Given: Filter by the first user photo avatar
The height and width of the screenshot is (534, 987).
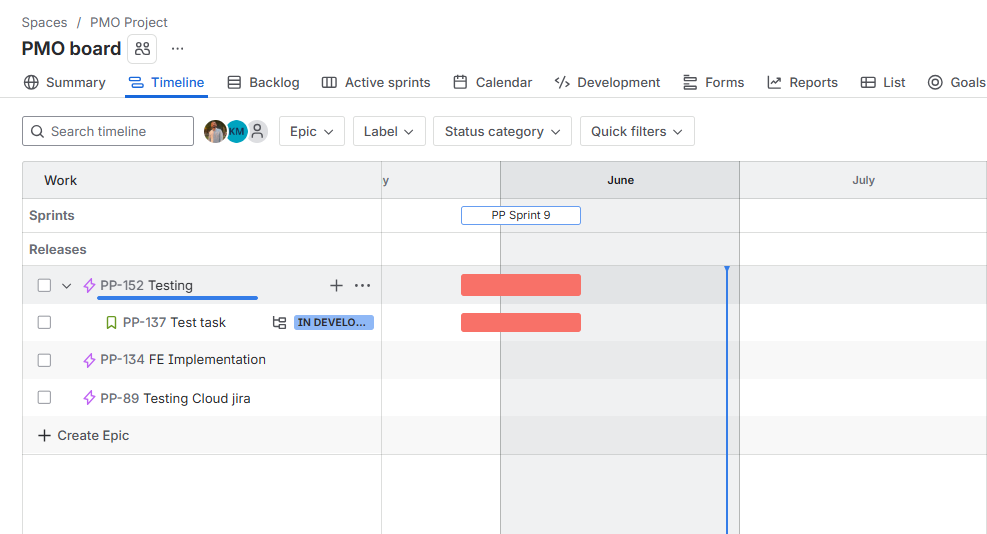Looking at the screenshot, I should (x=215, y=131).
